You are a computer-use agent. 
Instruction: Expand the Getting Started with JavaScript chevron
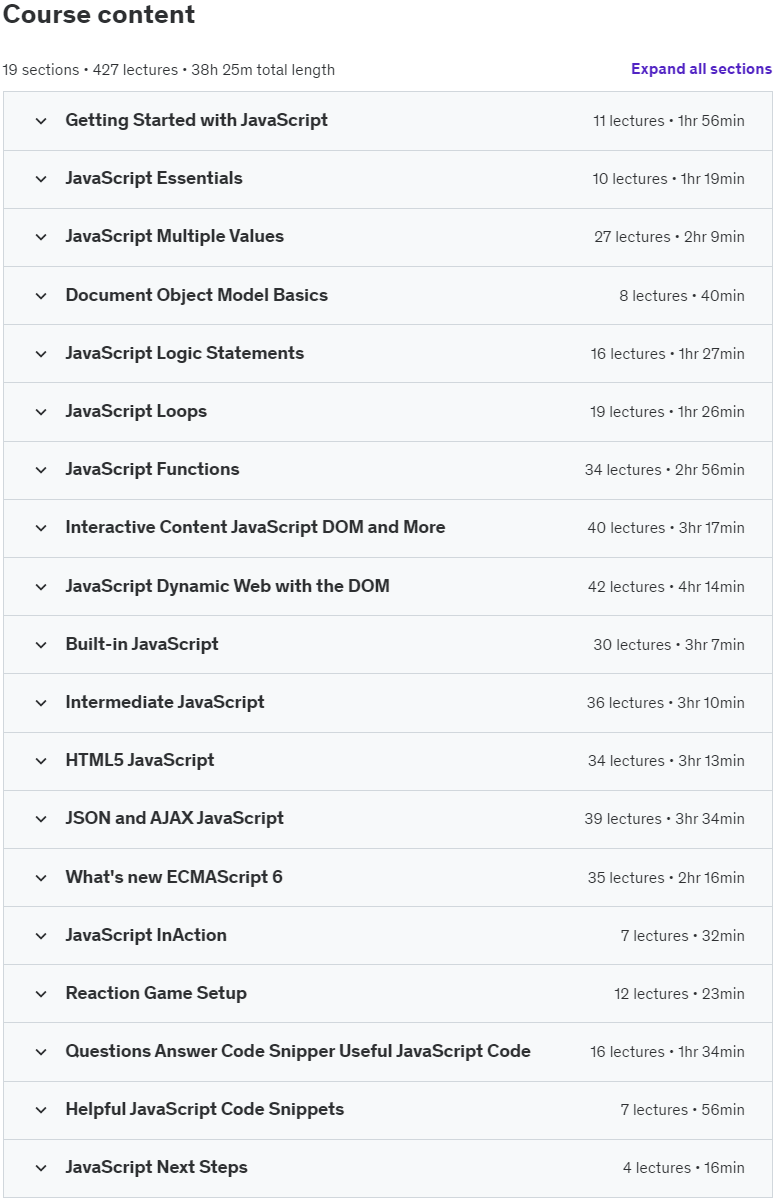click(41, 121)
